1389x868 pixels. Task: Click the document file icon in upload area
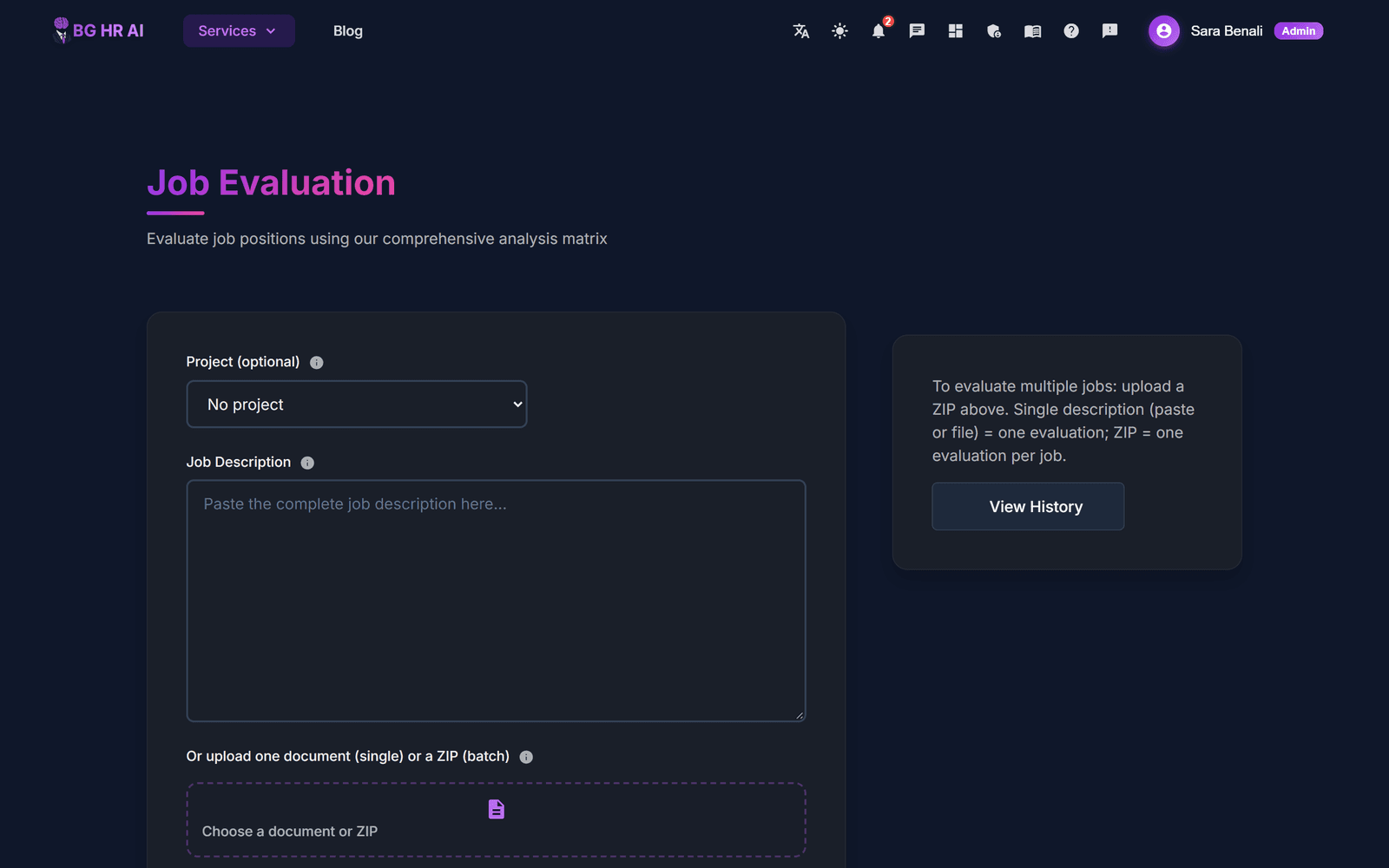(497, 809)
